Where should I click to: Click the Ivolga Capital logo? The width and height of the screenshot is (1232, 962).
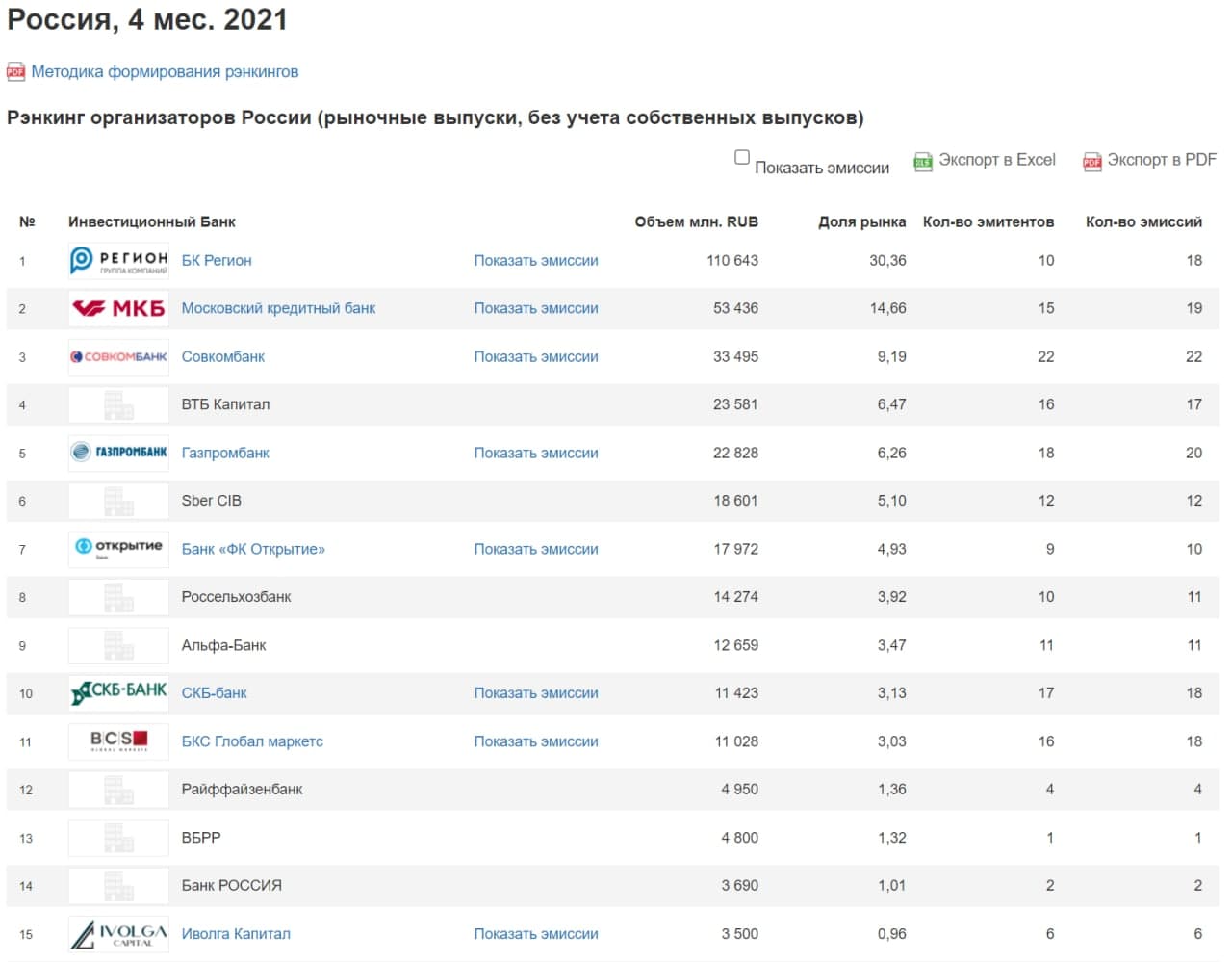[118, 934]
